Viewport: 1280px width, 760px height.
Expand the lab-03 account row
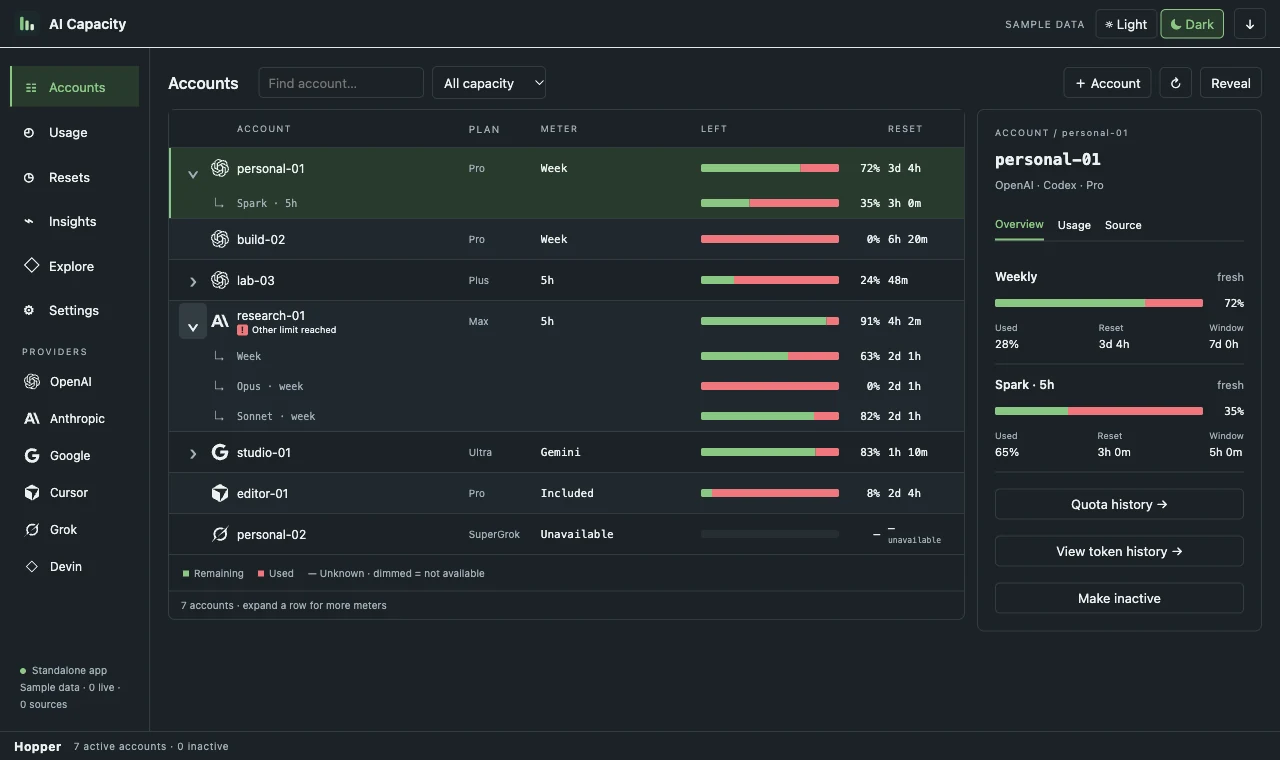click(x=193, y=281)
